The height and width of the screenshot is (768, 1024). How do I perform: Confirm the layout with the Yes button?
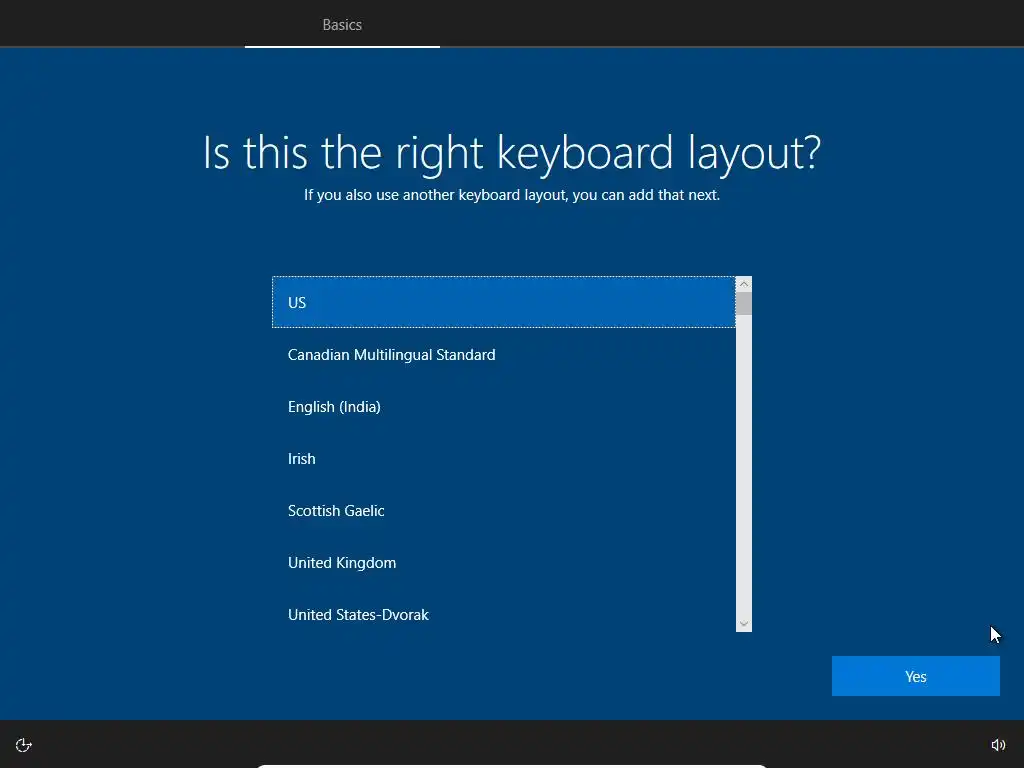click(x=916, y=676)
